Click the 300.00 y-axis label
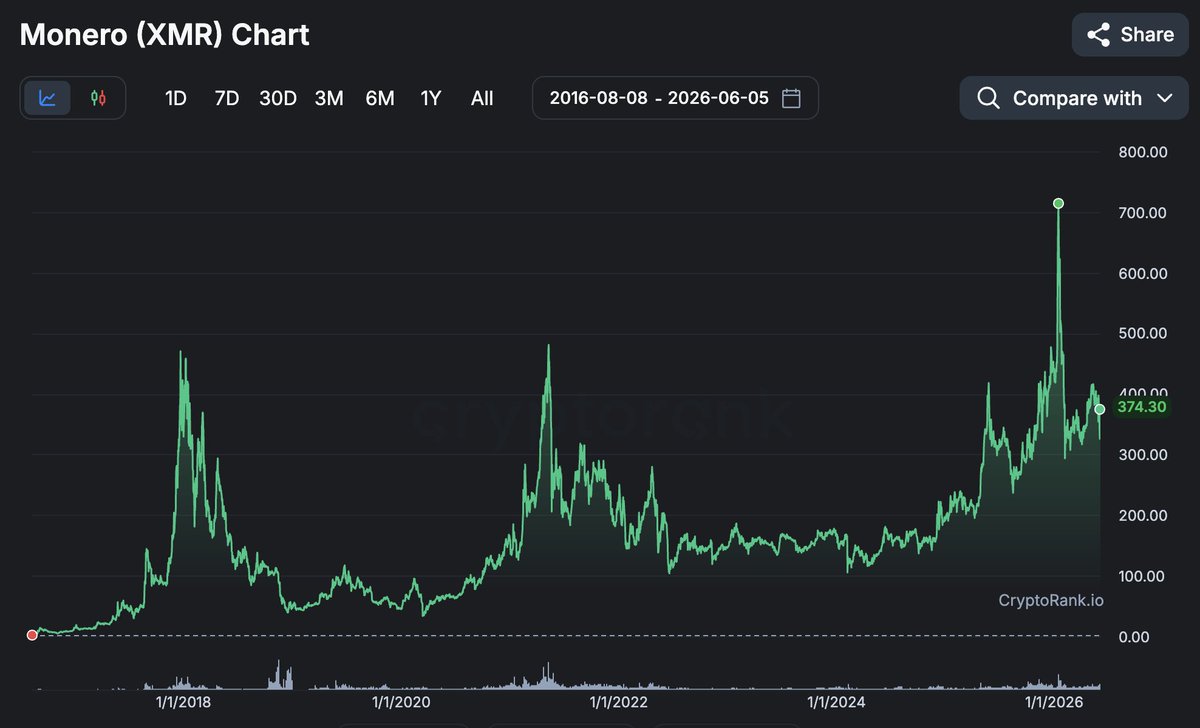Image resolution: width=1200 pixels, height=728 pixels. (x=1143, y=455)
